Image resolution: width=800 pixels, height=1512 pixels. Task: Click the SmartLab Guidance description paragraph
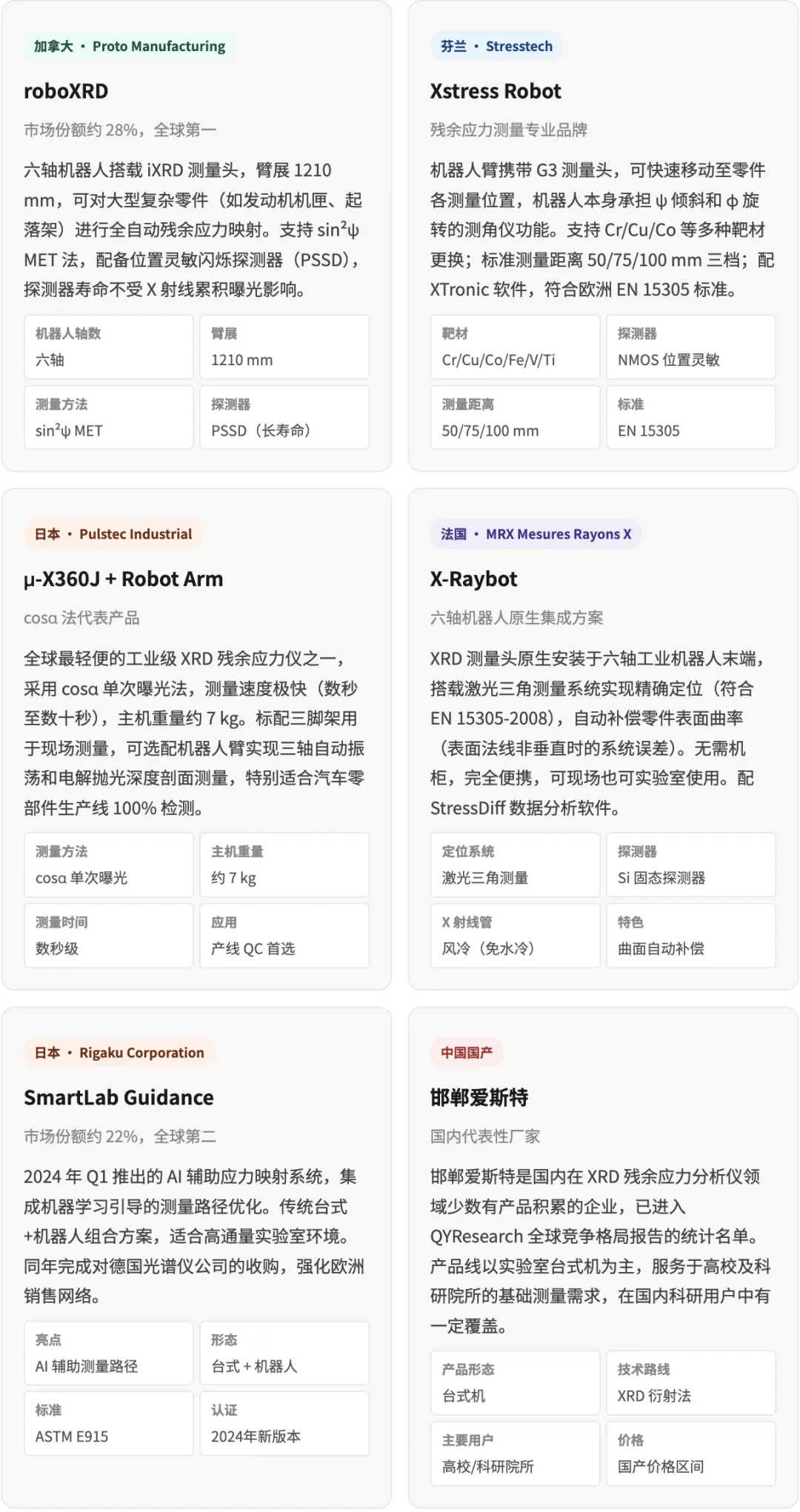click(x=196, y=1236)
